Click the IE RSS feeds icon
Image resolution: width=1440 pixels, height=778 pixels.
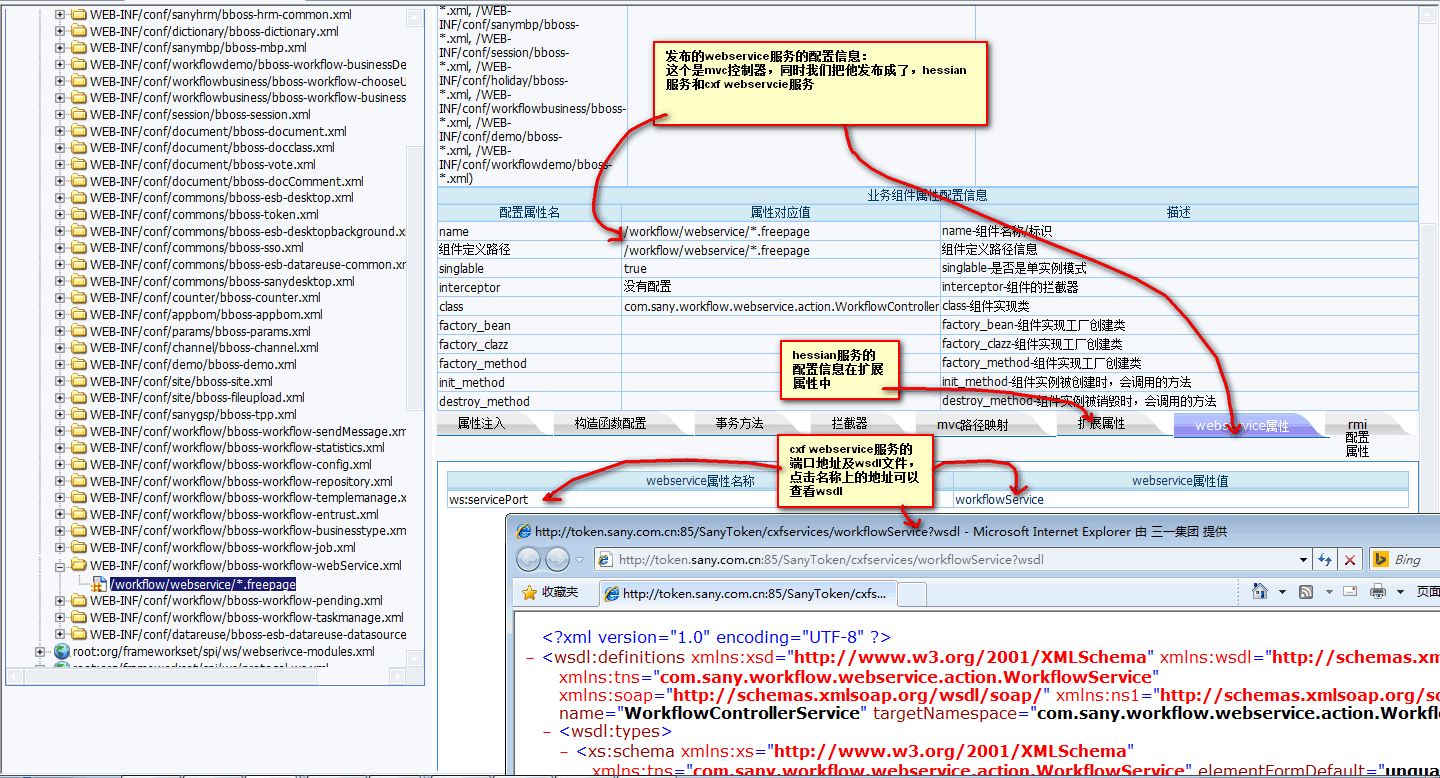pos(1306,592)
